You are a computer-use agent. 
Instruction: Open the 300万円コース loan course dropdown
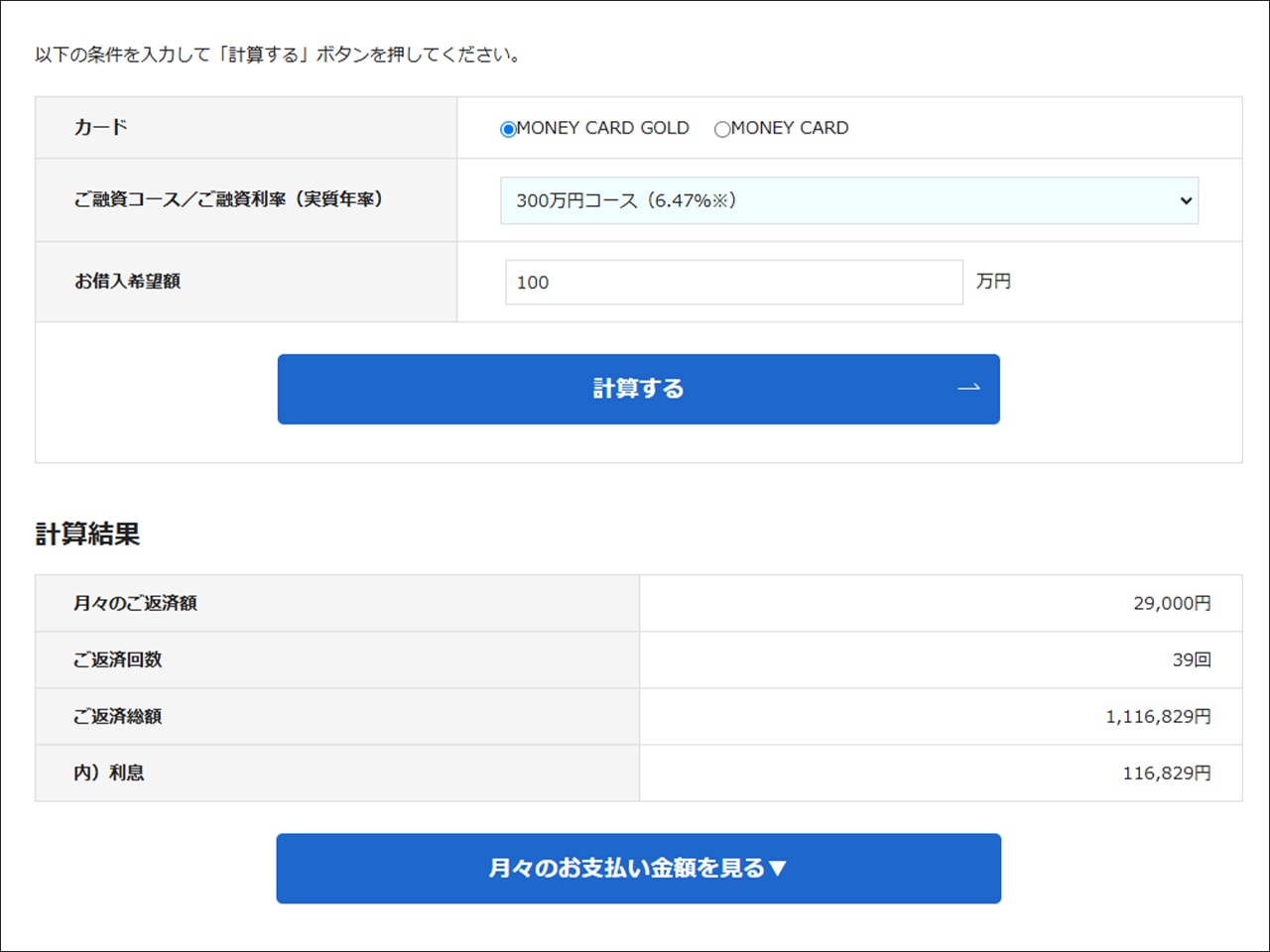pos(848,200)
